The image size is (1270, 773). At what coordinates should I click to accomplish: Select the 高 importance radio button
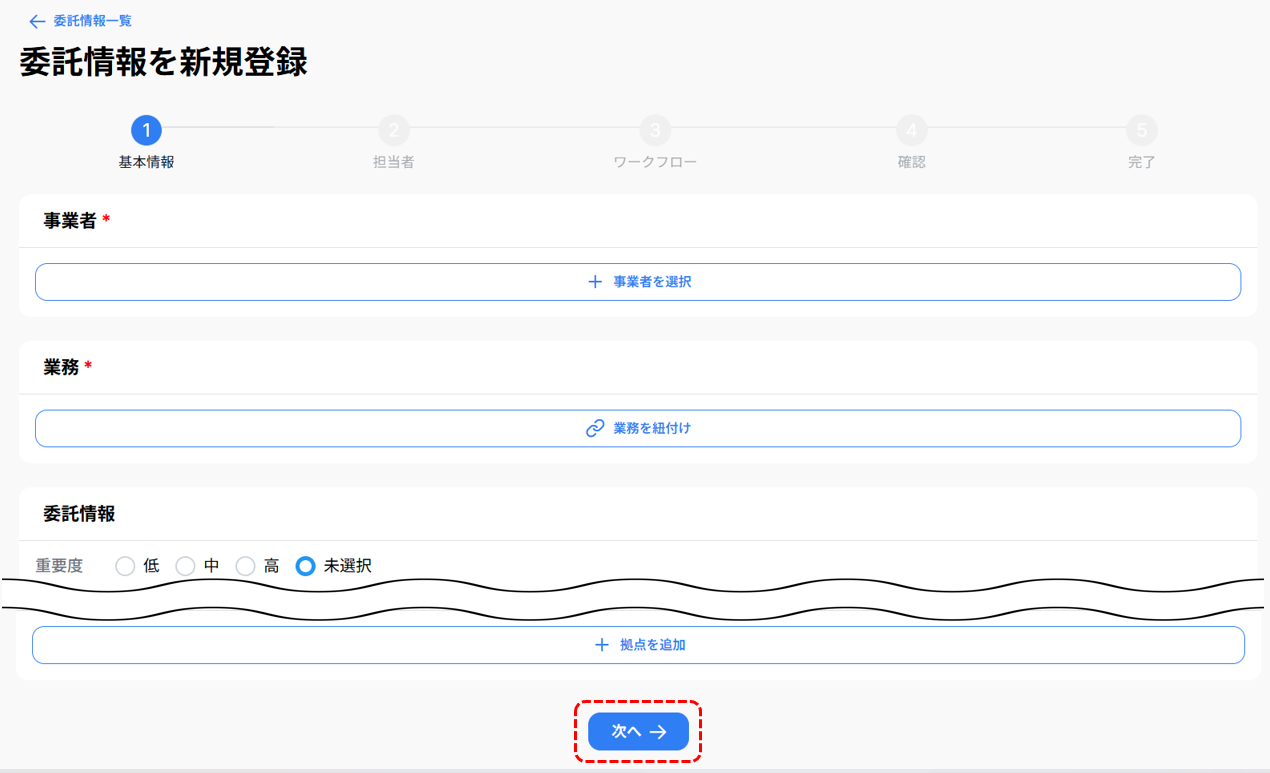pyautogui.click(x=245, y=566)
